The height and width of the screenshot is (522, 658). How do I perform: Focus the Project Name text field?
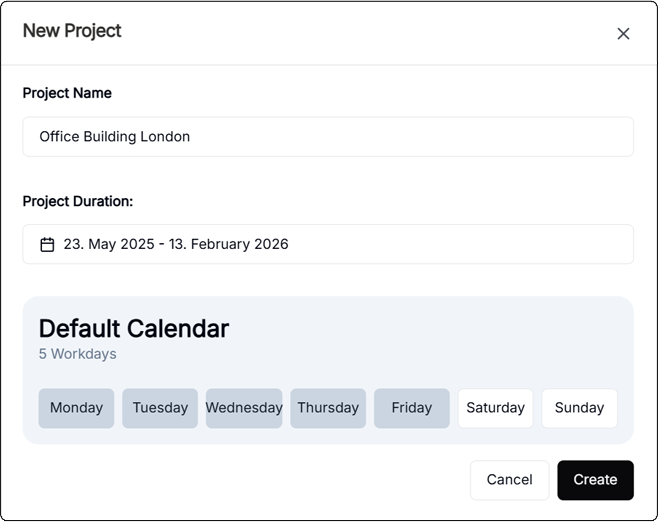pyautogui.click(x=328, y=137)
